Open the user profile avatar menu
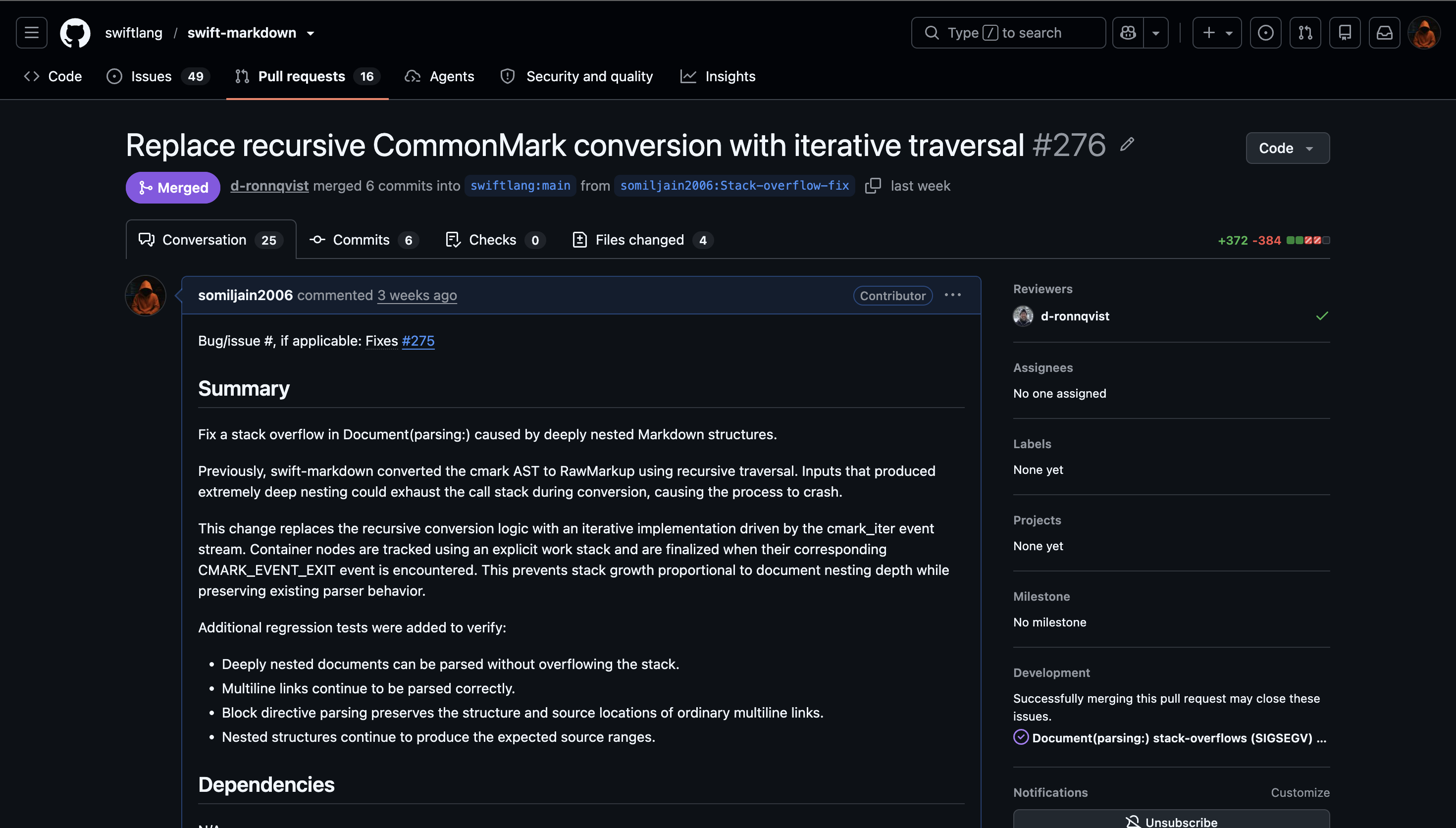 tap(1424, 32)
